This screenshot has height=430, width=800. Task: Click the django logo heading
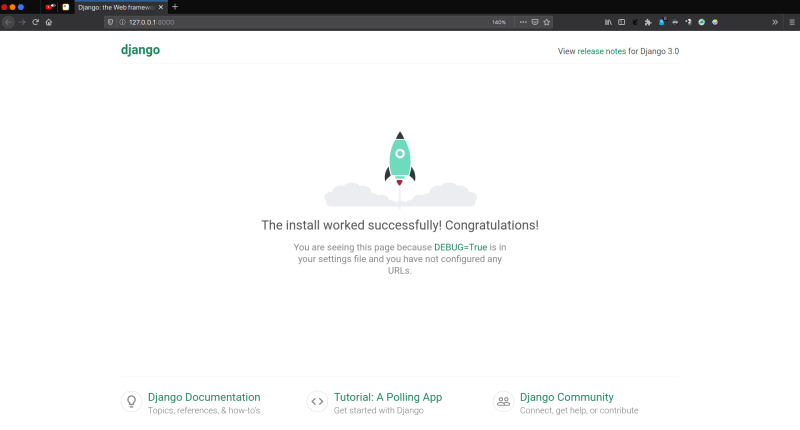click(140, 50)
